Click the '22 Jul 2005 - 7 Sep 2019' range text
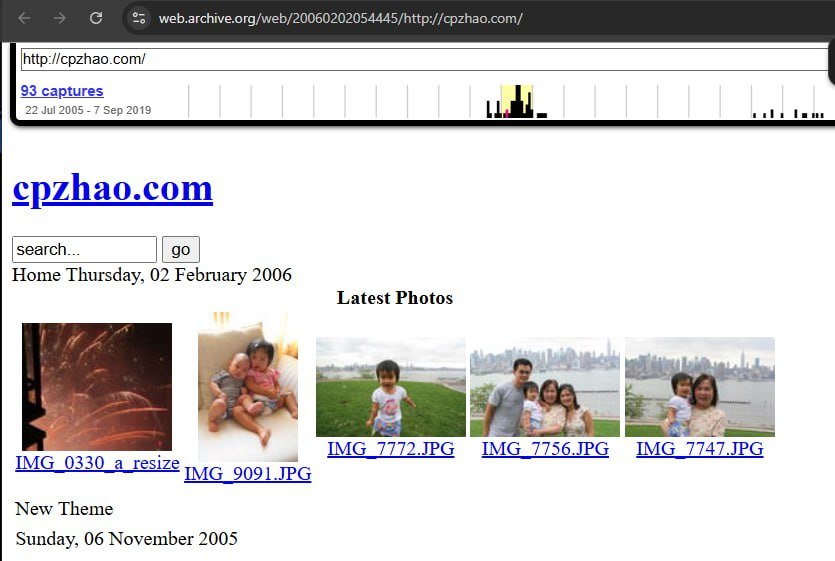This screenshot has height=561, width=835. coord(88,110)
